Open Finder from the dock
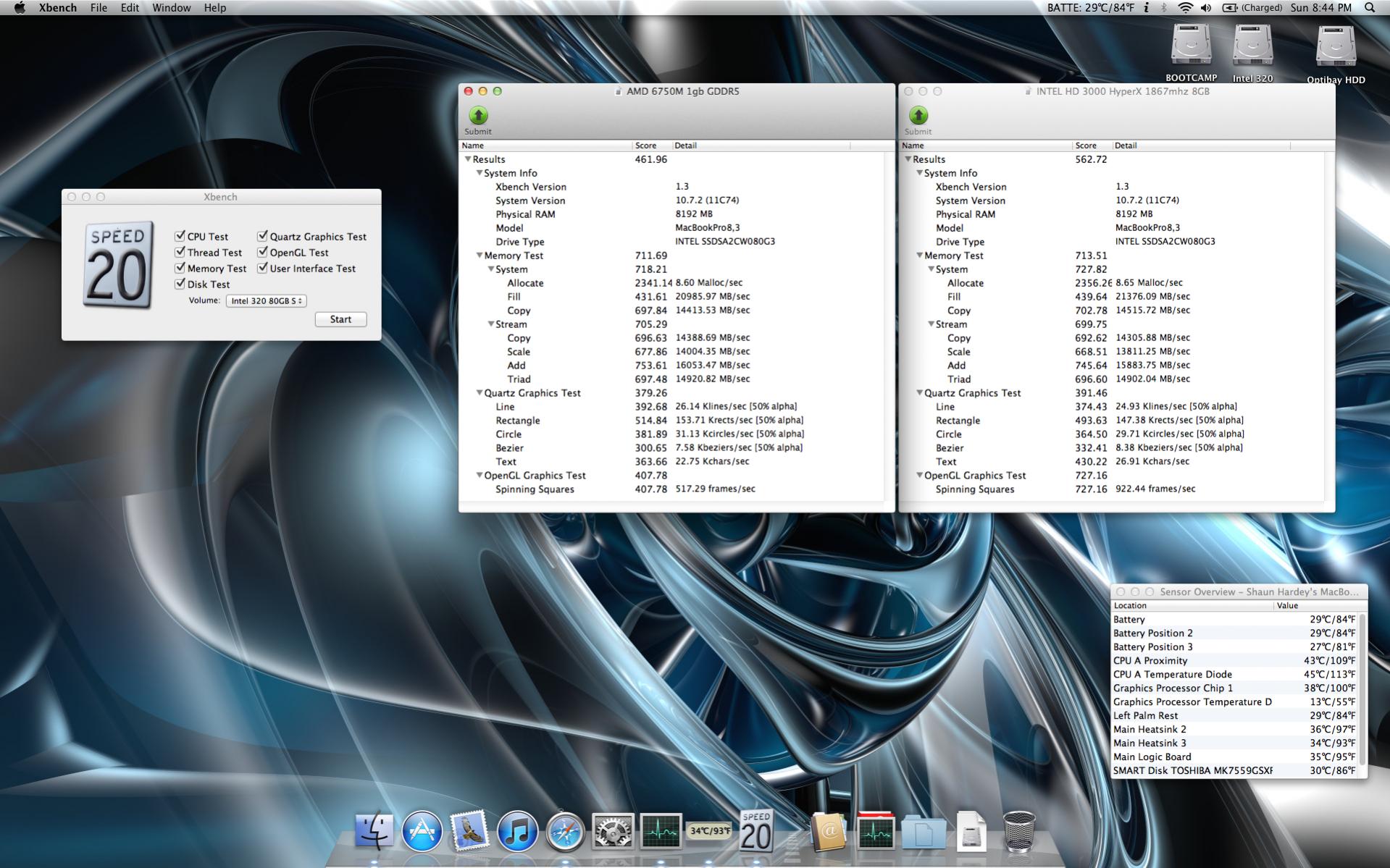 coord(374,831)
